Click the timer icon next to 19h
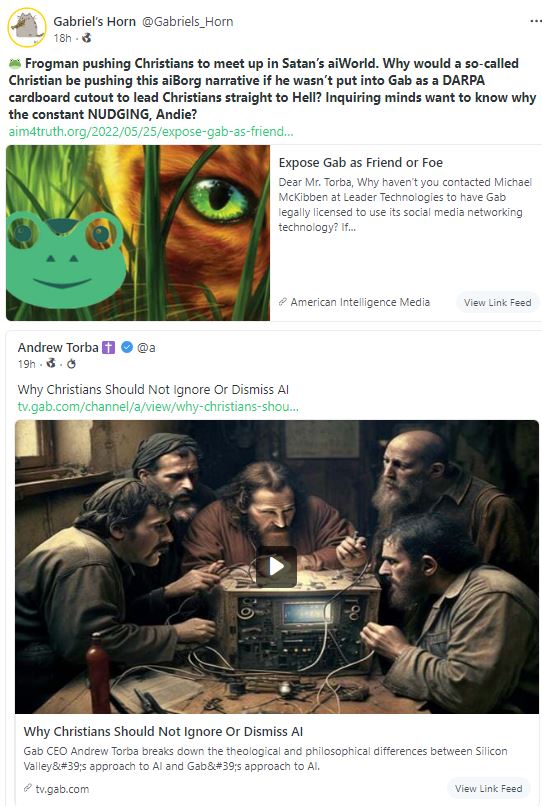Screen dimensions: 542x806 (x=71, y=364)
